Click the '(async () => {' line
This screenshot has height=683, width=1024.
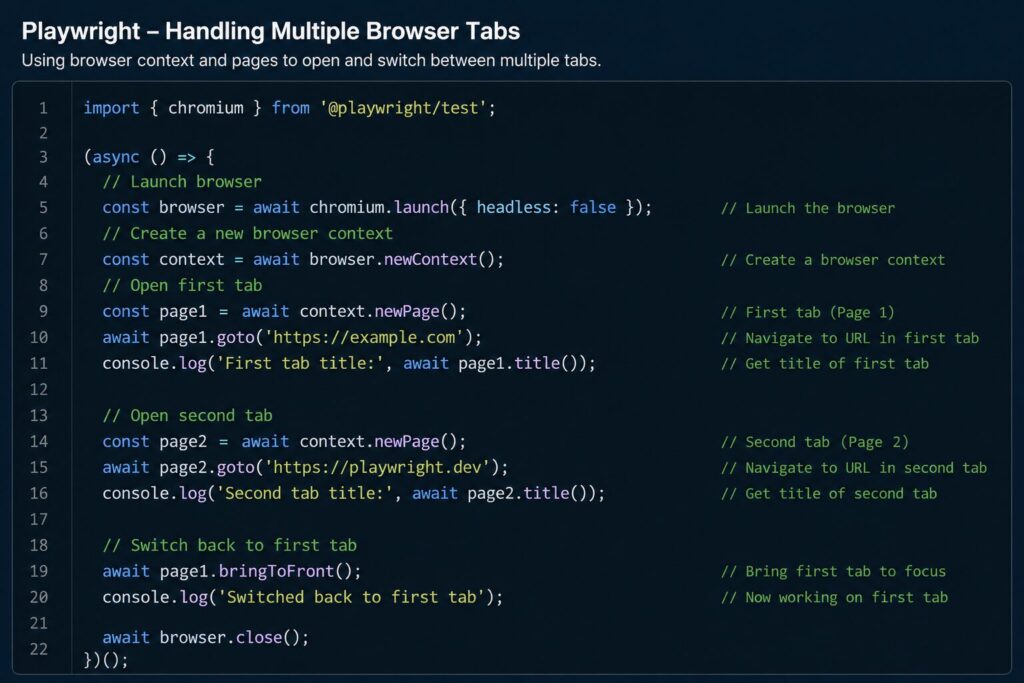pyautogui.click(x=149, y=157)
